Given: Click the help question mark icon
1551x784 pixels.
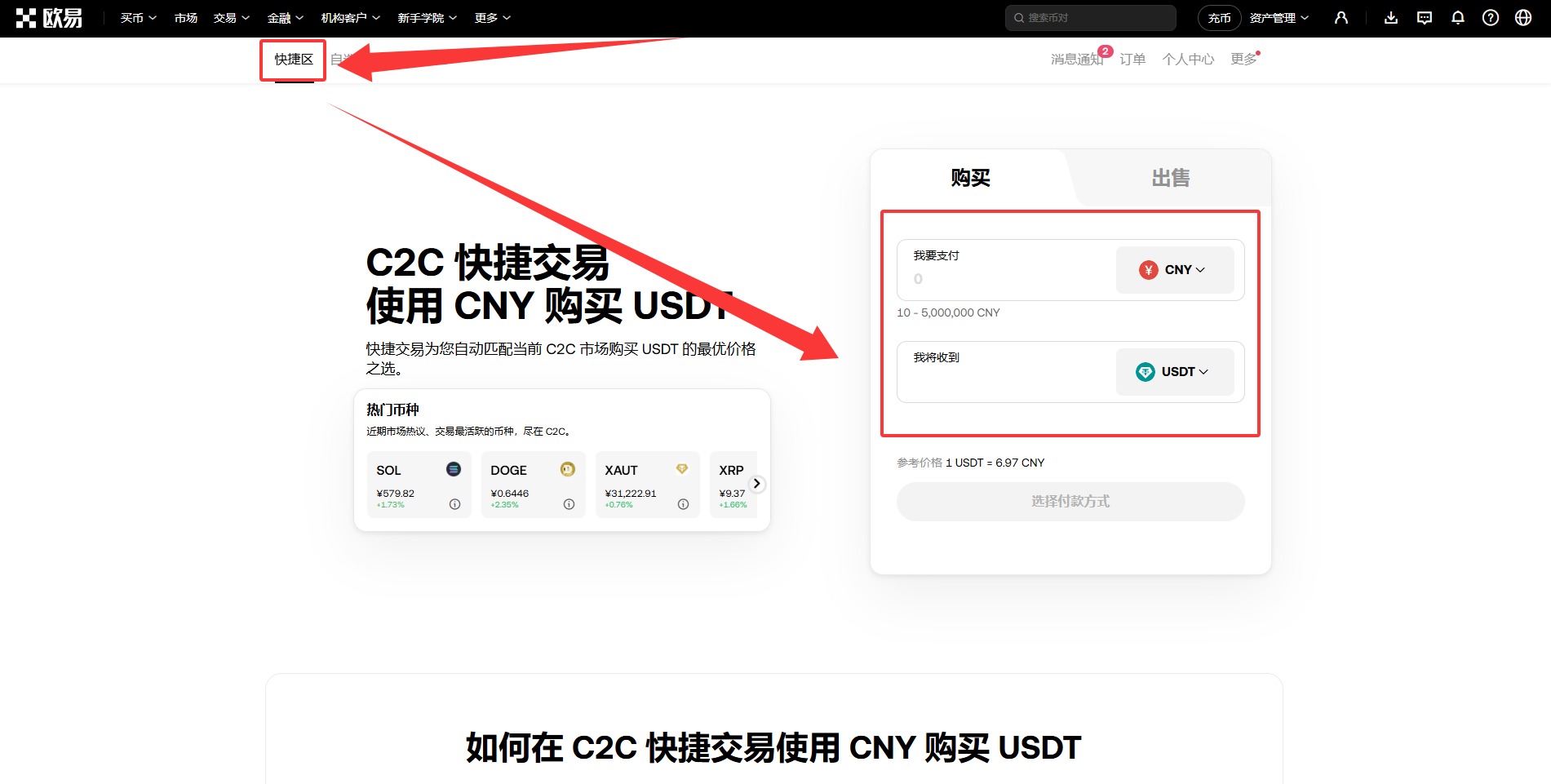Looking at the screenshot, I should (x=1491, y=18).
